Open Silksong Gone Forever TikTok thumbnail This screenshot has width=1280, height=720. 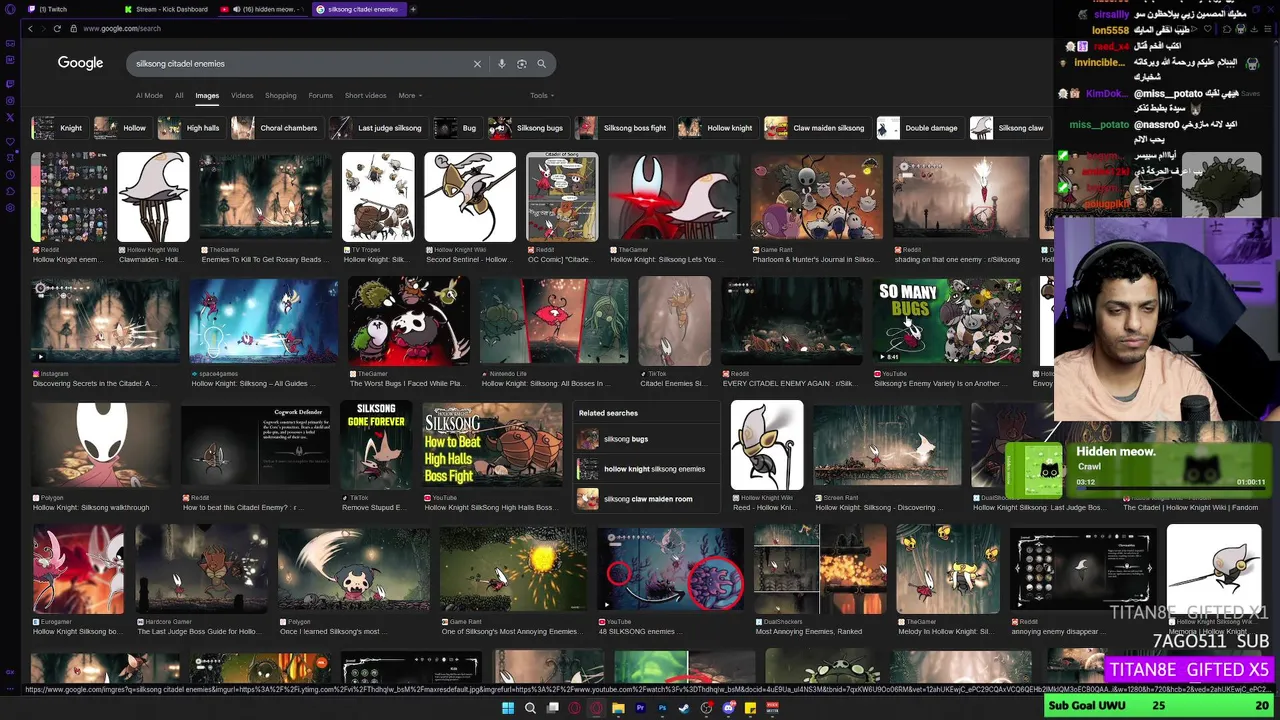point(376,445)
